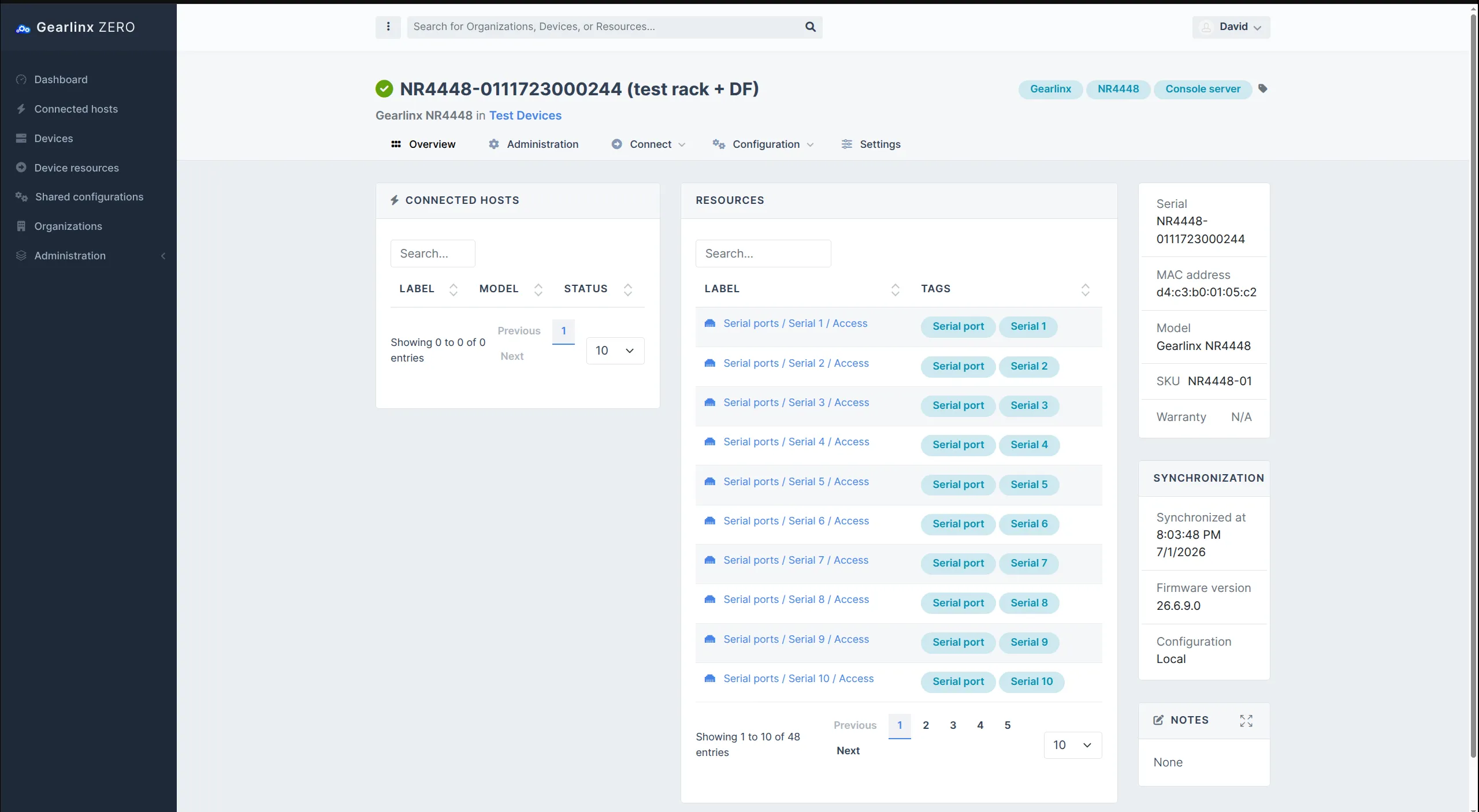Click the Administration layers icon in sidebar
Viewport: 1479px width, 812px height.
[21, 255]
